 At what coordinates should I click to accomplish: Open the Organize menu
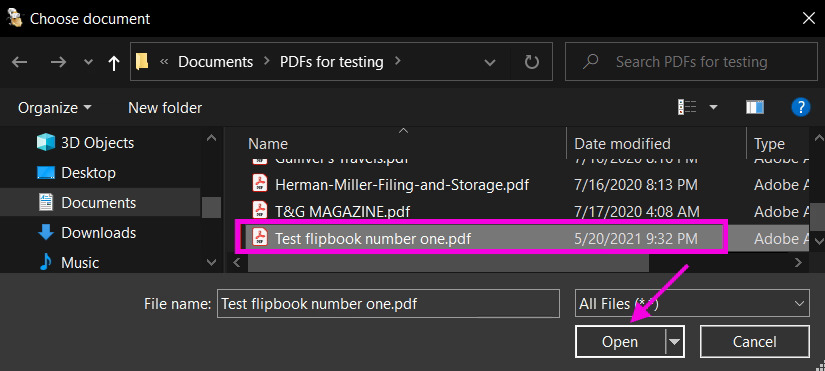click(x=54, y=108)
